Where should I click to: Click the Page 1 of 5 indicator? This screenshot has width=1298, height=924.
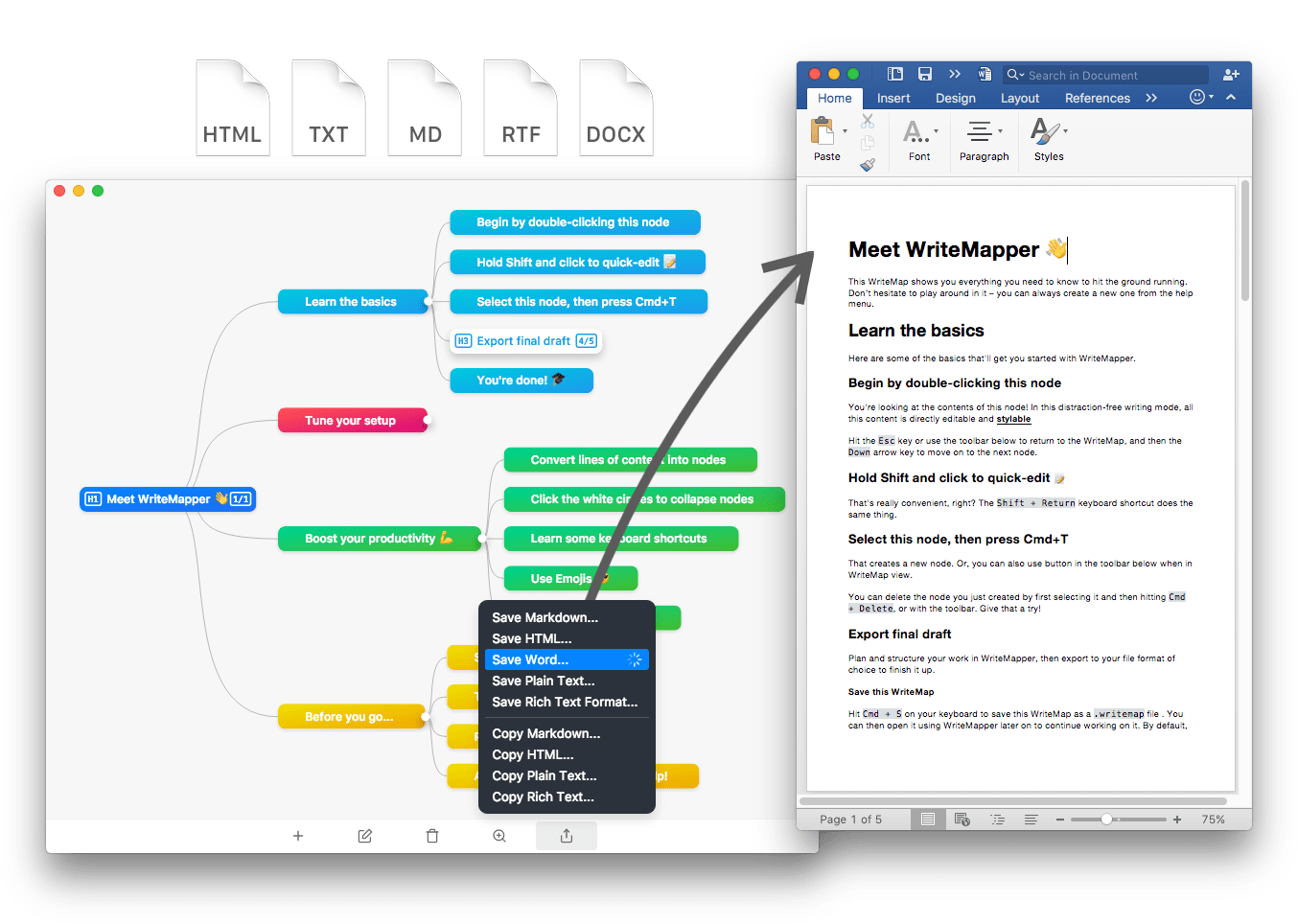[850, 820]
